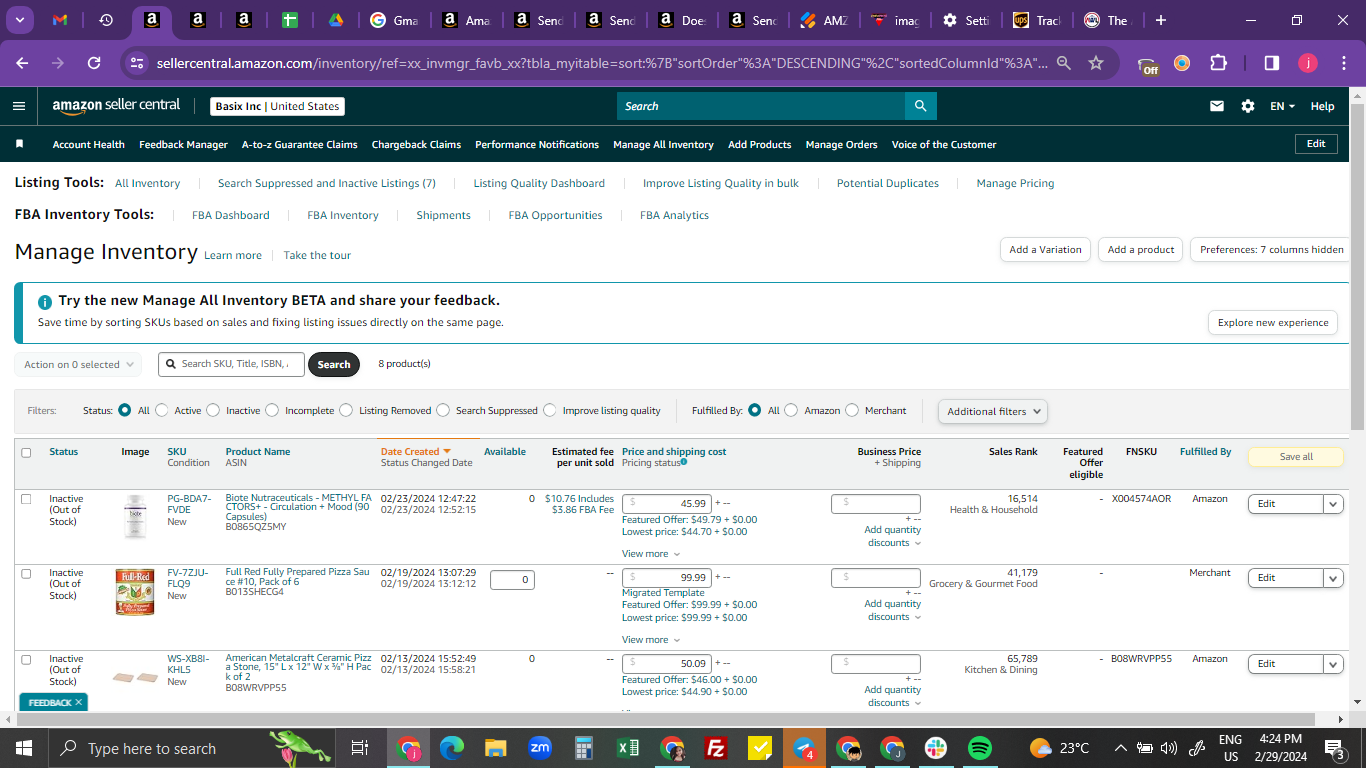Viewport: 1366px width, 768px height.
Task: Select Fulfilled By Merchant radio button
Action: [852, 410]
